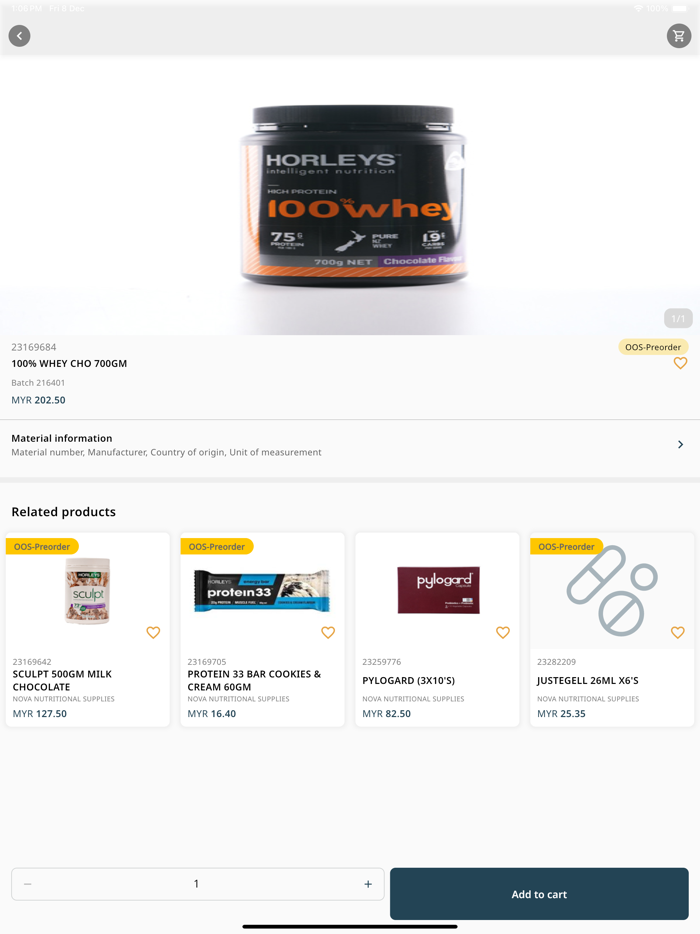Increase quantity with the plus button
This screenshot has height=934, width=700.
click(368, 884)
